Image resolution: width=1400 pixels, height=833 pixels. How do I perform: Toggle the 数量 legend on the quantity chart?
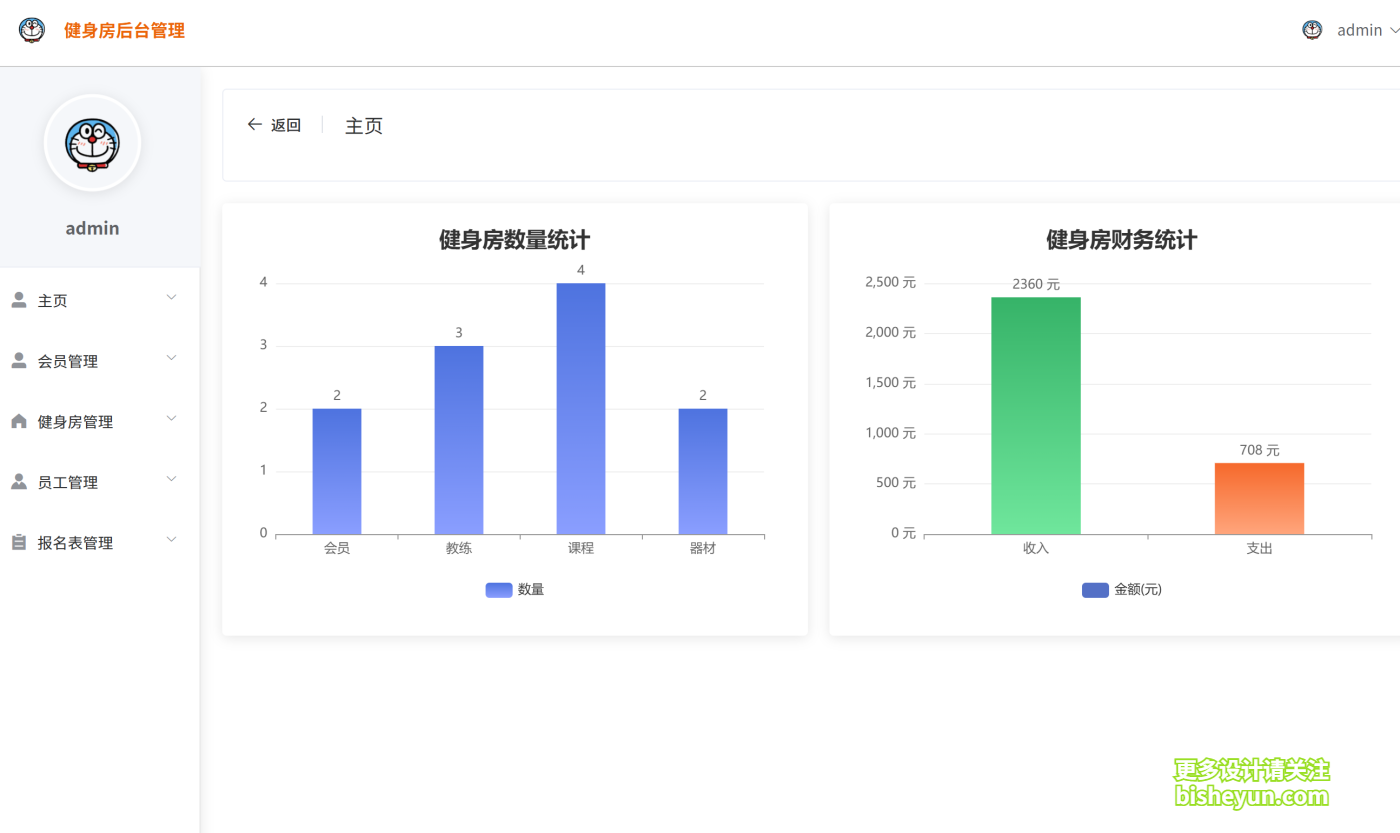coord(514,590)
